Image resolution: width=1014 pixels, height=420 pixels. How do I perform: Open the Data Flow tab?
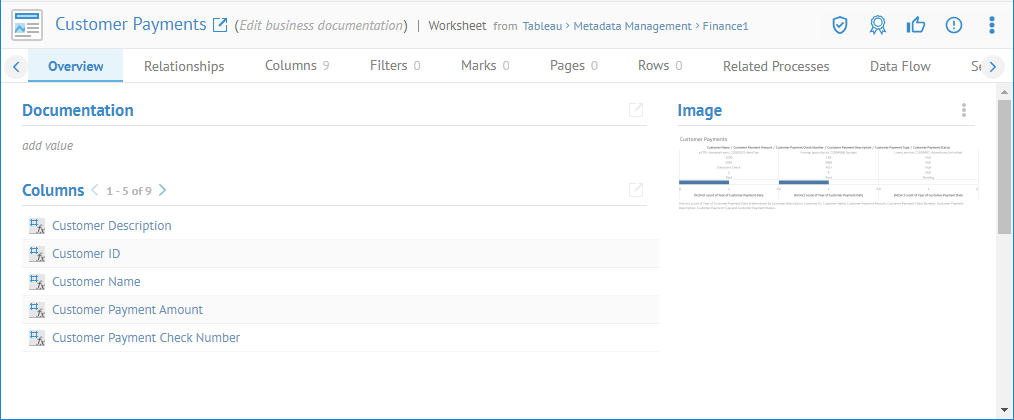[900, 66]
